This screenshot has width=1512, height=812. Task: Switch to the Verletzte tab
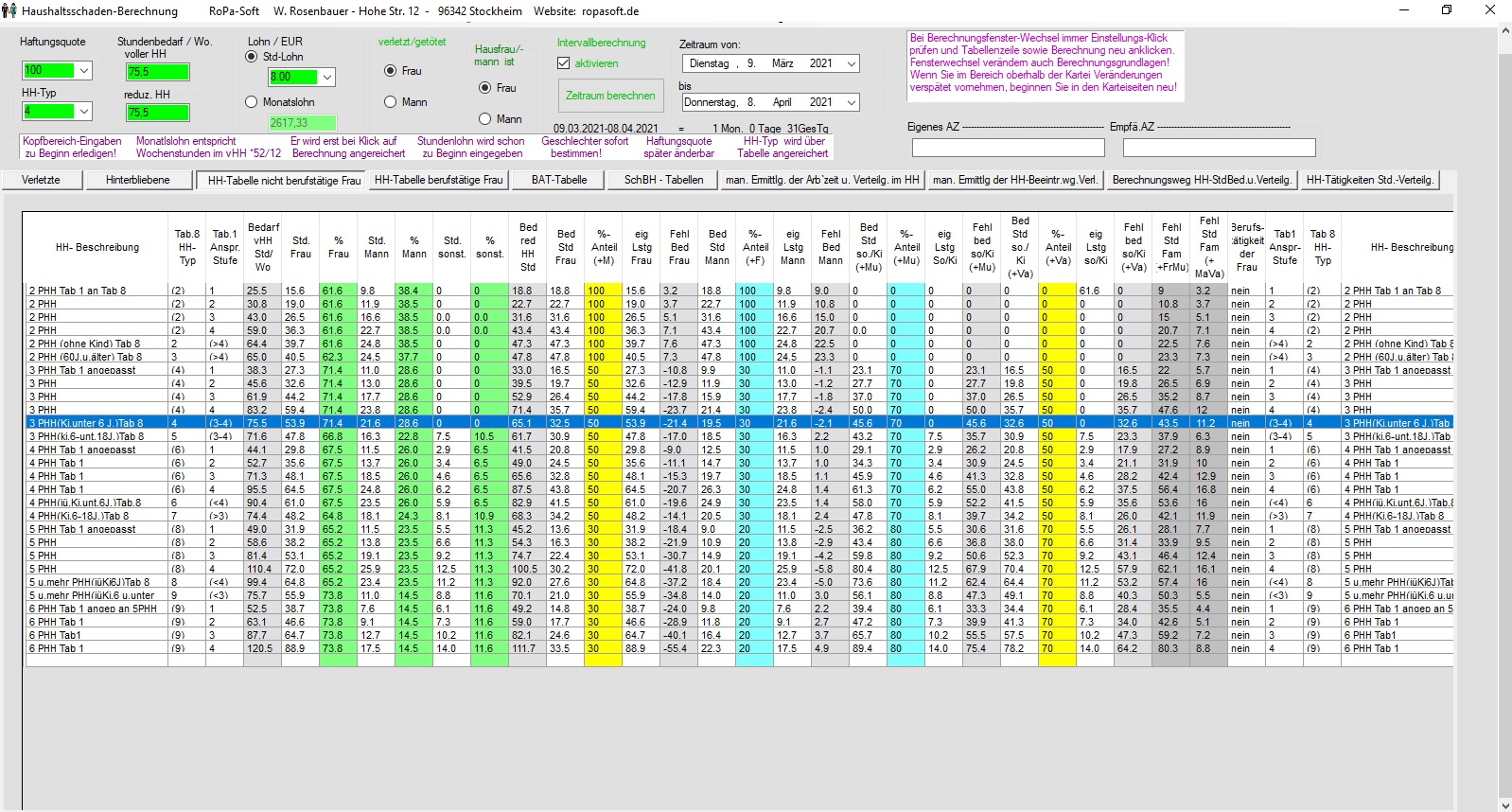coord(41,180)
